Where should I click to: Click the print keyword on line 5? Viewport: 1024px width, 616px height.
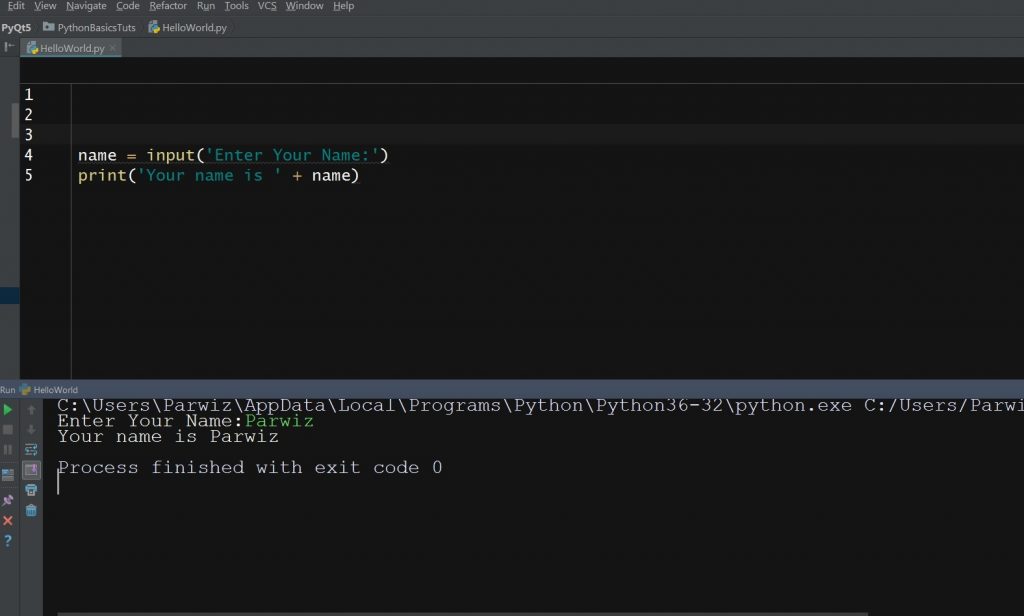point(102,176)
